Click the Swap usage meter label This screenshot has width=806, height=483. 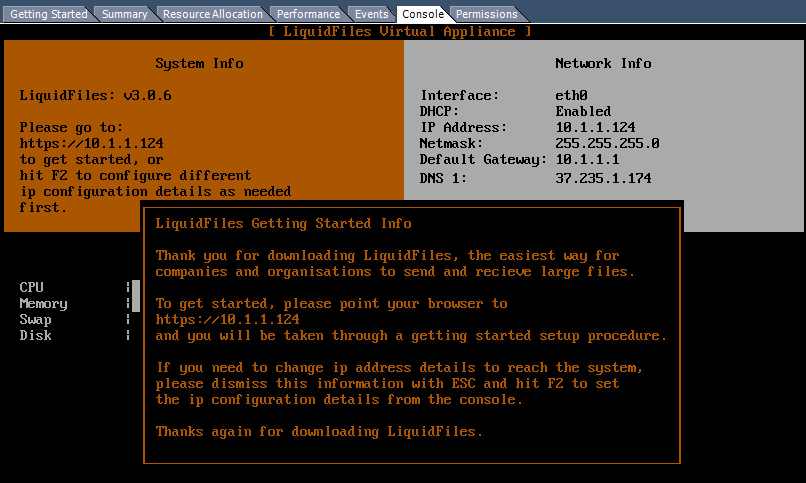click(x=36, y=319)
